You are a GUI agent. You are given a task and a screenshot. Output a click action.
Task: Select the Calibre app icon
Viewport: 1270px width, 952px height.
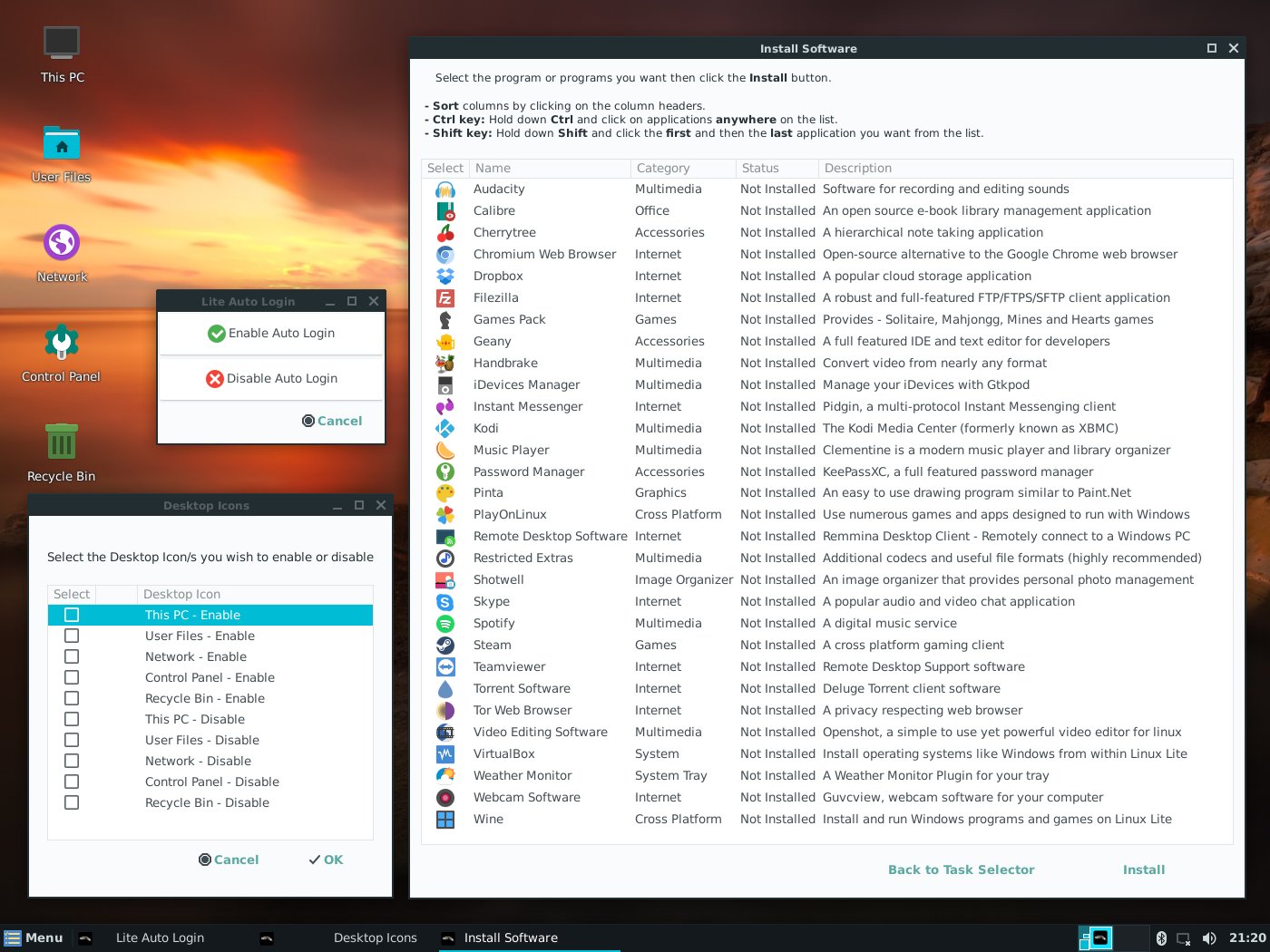tap(445, 211)
